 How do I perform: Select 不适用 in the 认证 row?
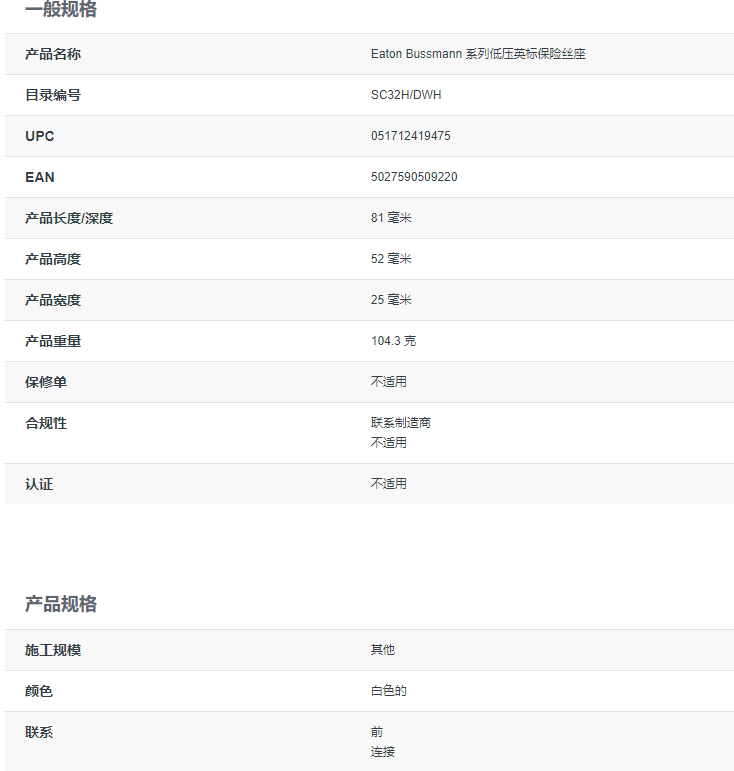coord(388,484)
